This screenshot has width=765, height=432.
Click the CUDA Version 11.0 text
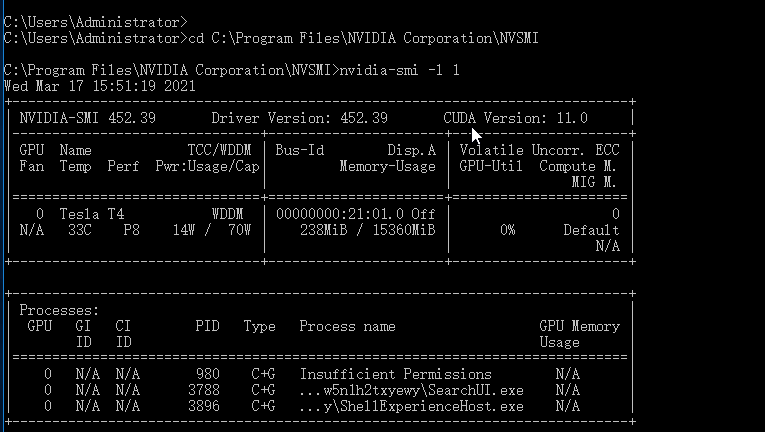[x=516, y=118]
